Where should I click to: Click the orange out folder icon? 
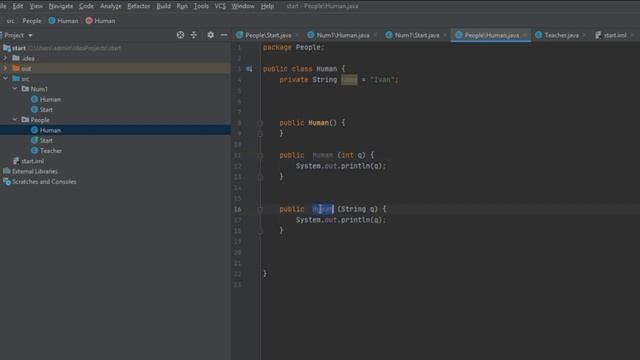(x=16, y=68)
